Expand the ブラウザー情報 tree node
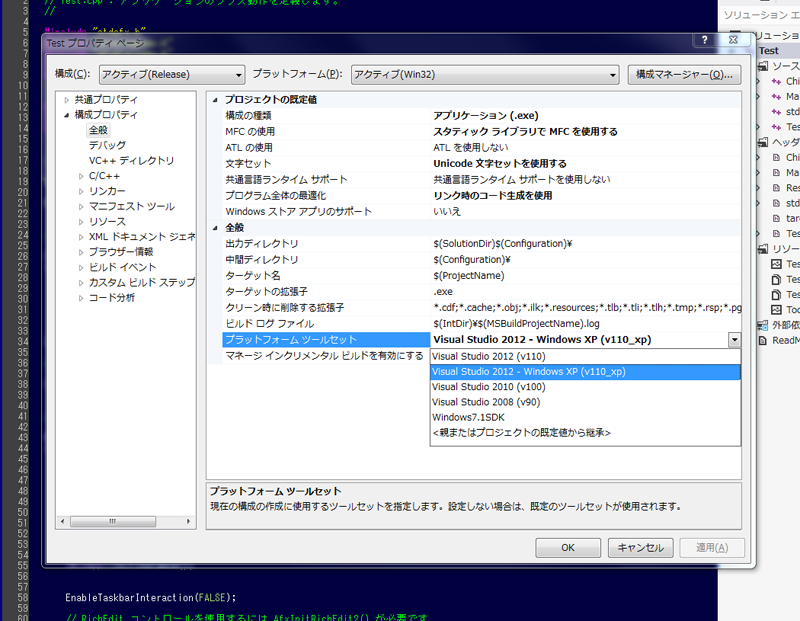 click(x=81, y=252)
